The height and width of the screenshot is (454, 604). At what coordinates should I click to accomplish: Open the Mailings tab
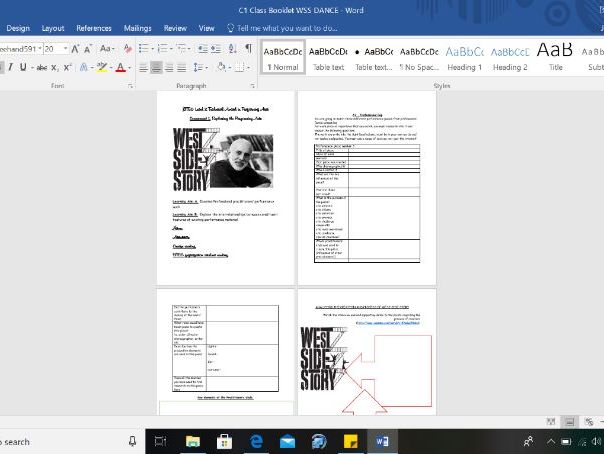tap(138, 28)
